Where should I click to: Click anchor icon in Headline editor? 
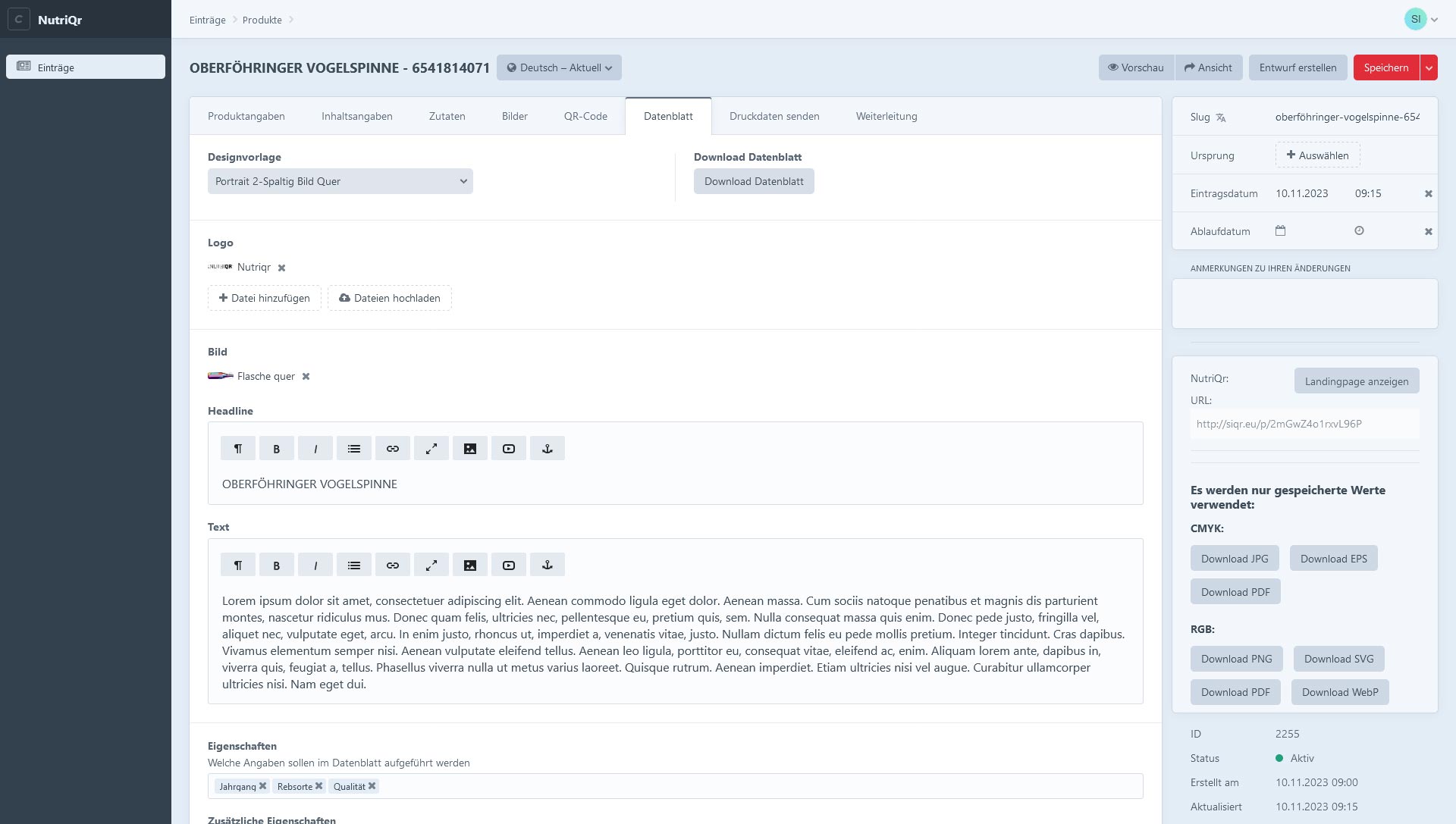pyautogui.click(x=548, y=449)
